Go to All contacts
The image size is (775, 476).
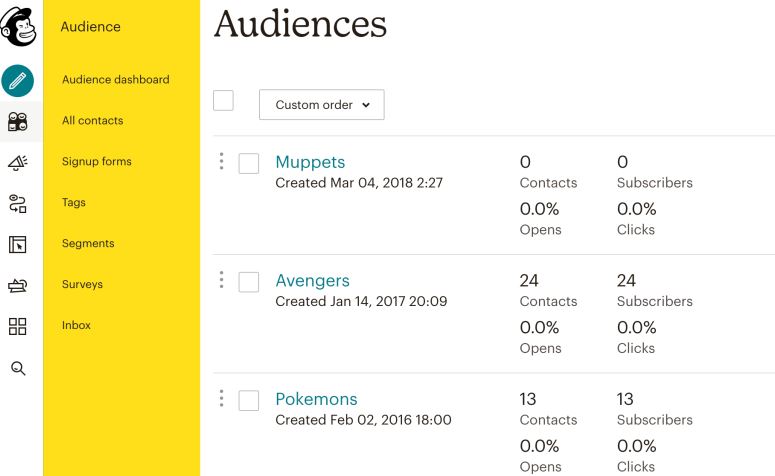pyautogui.click(x=92, y=121)
